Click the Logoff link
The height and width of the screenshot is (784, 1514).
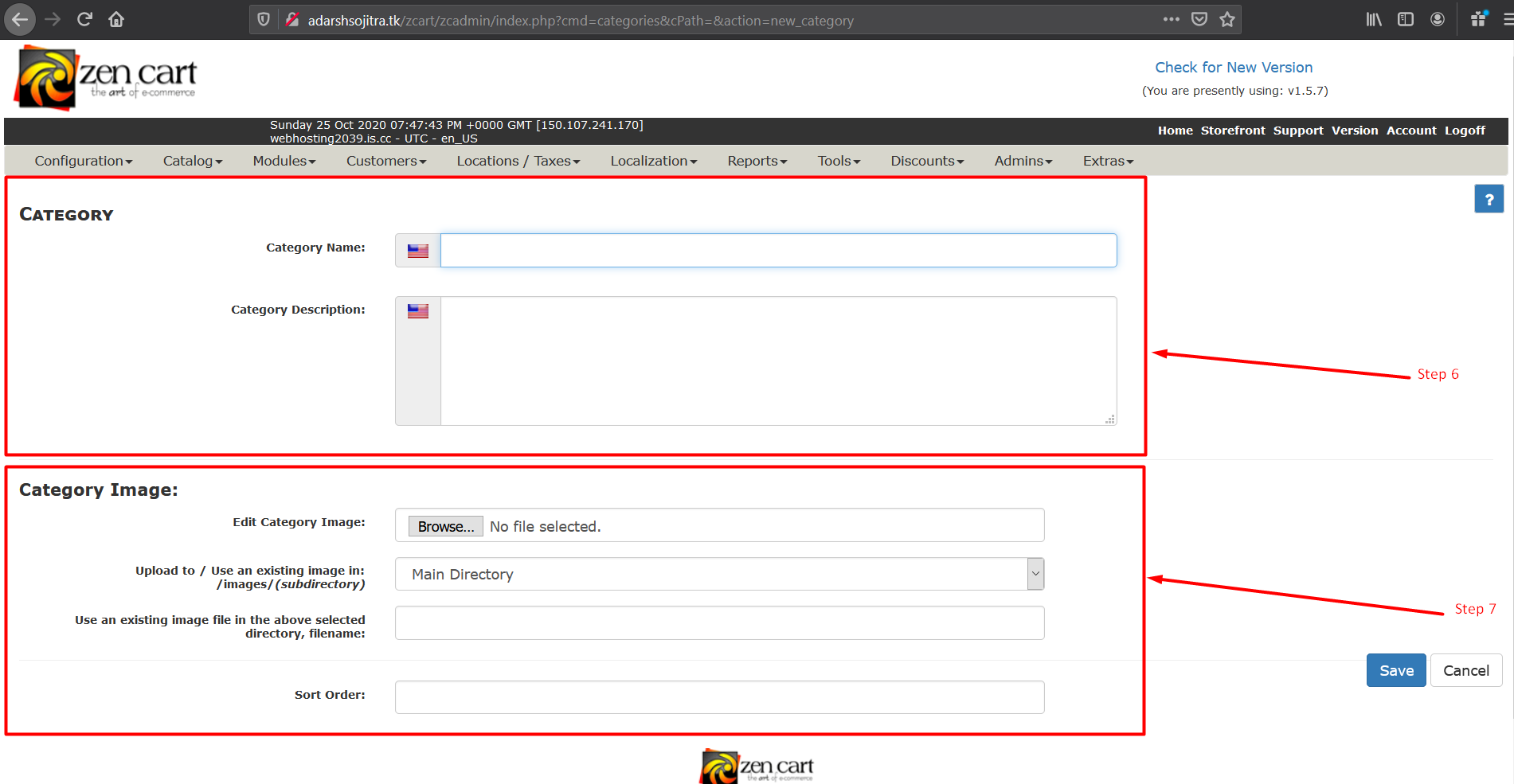[1465, 131]
